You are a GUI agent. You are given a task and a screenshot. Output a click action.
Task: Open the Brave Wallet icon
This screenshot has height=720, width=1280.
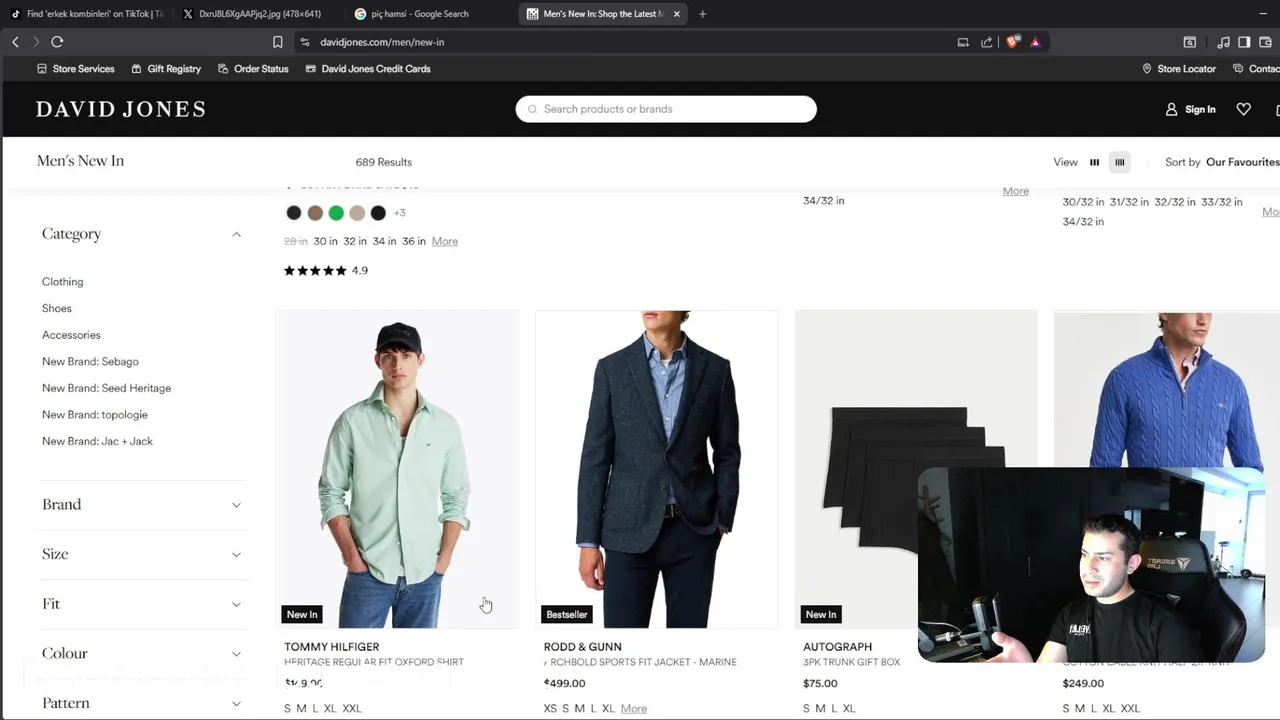1265,42
